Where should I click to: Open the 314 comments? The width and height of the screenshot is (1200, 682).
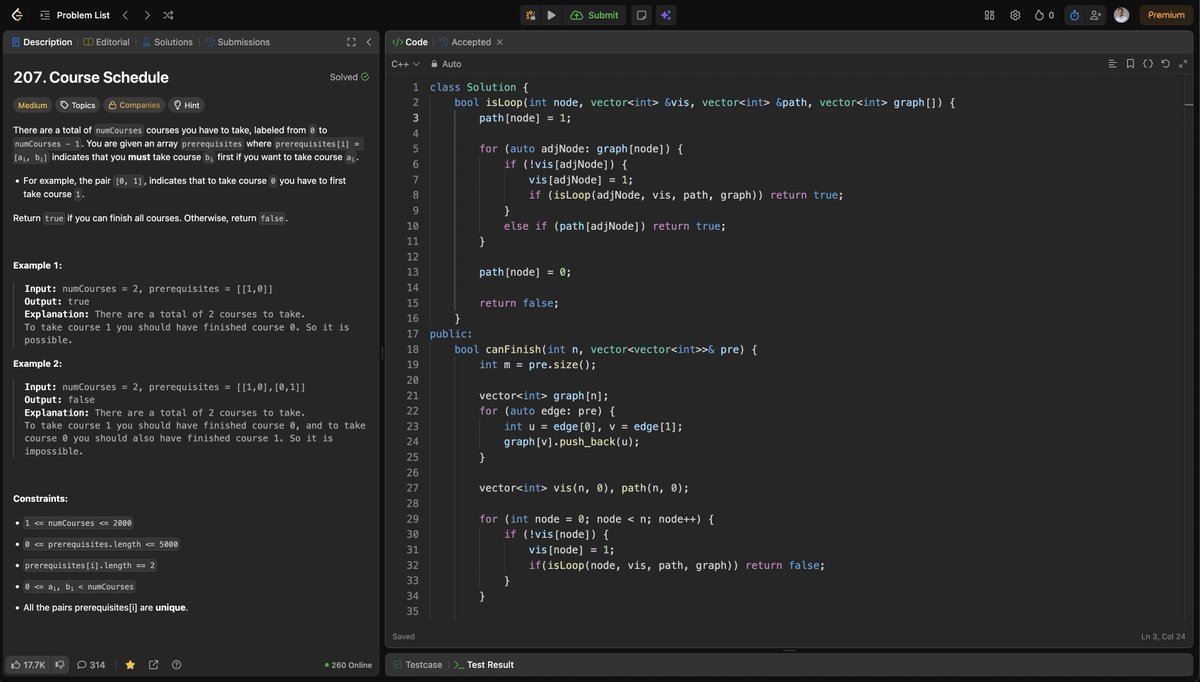[x=91, y=665]
